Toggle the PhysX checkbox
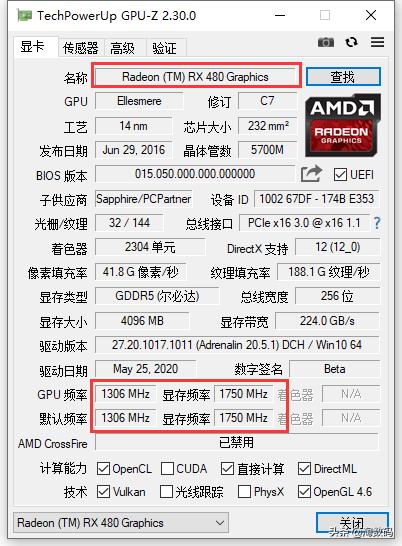The width and height of the screenshot is (402, 546). 244,492
